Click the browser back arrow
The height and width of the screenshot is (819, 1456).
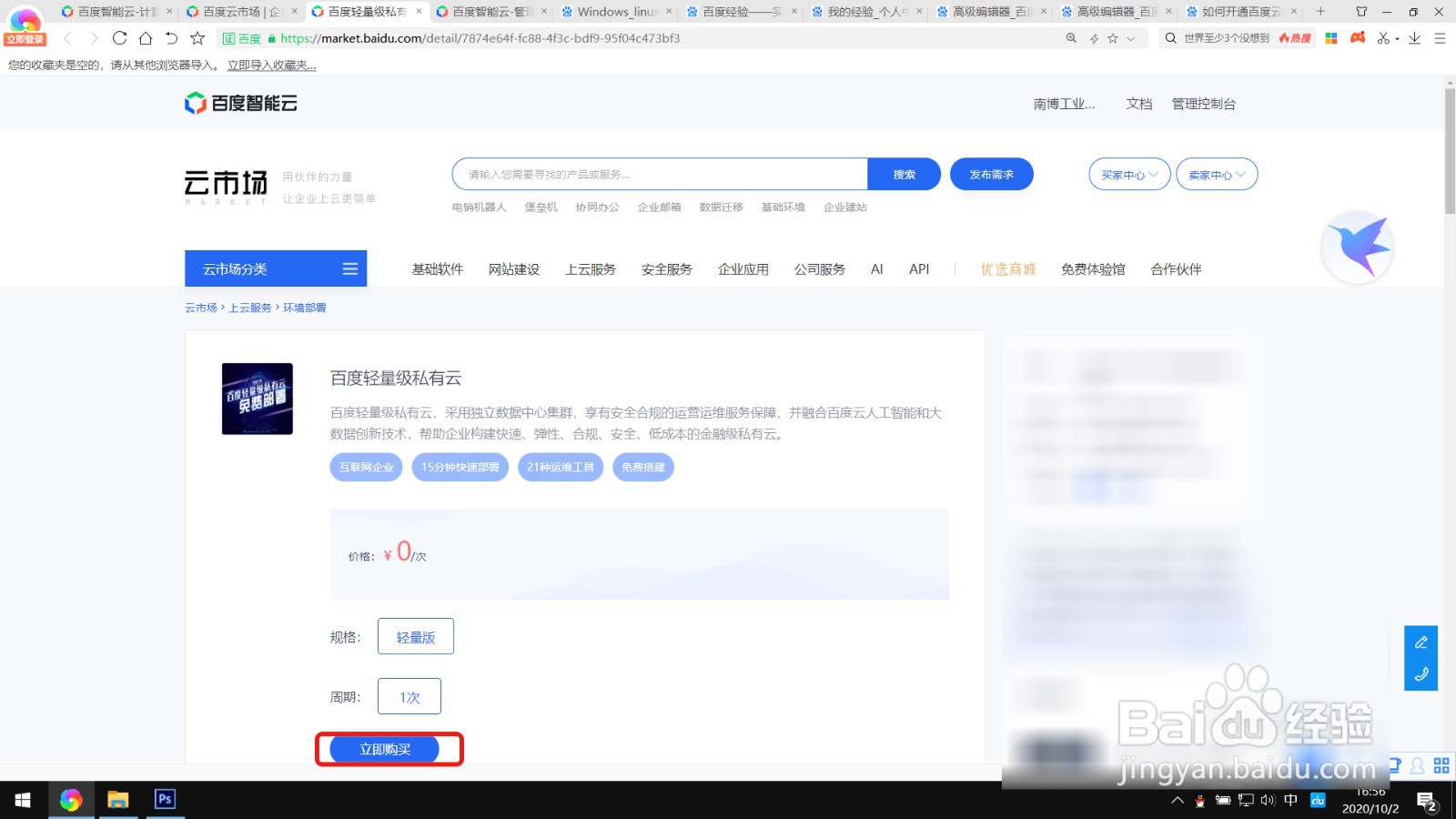click(68, 38)
